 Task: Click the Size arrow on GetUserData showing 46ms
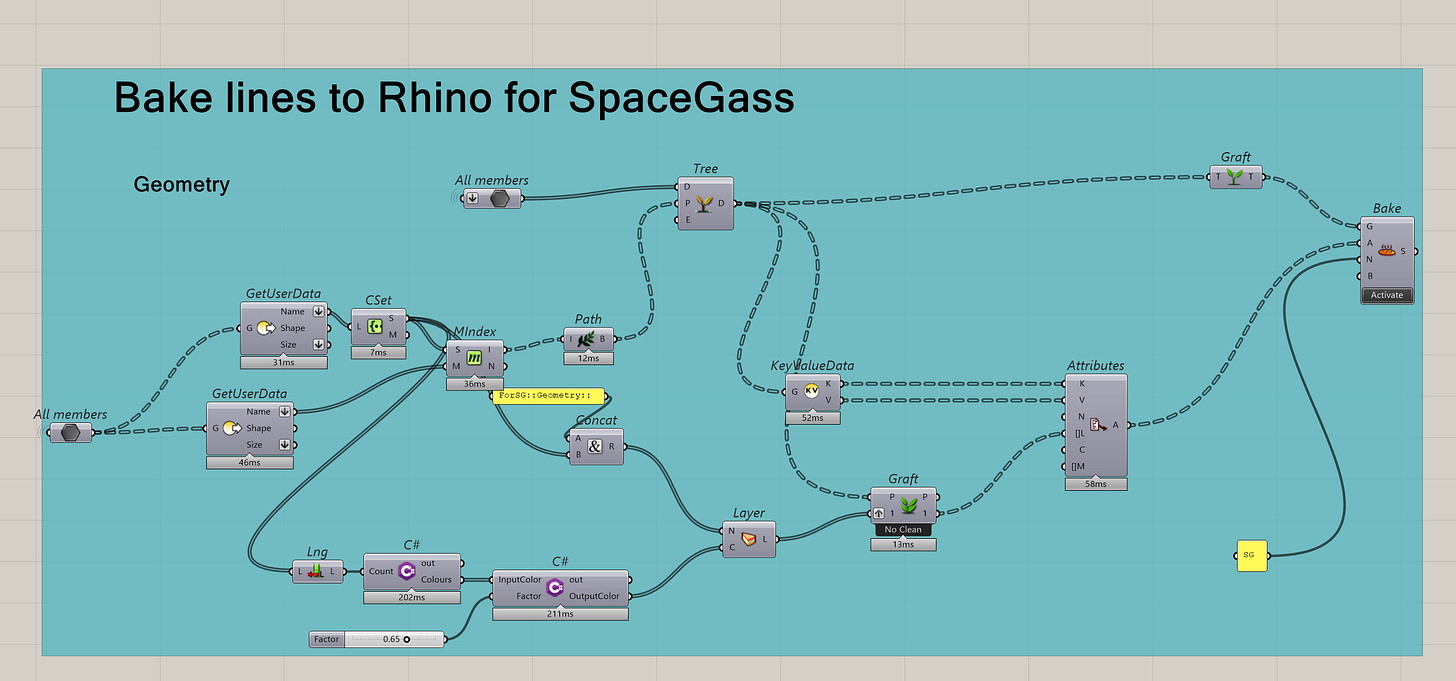tap(285, 445)
